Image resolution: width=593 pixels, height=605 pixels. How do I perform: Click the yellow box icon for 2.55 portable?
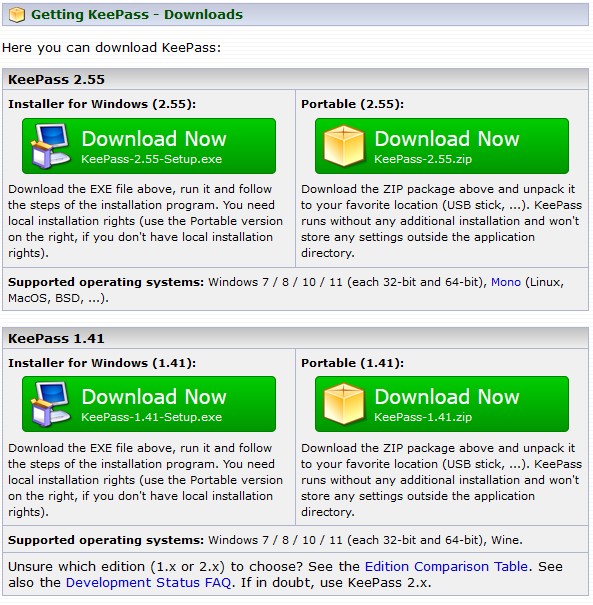coord(344,146)
